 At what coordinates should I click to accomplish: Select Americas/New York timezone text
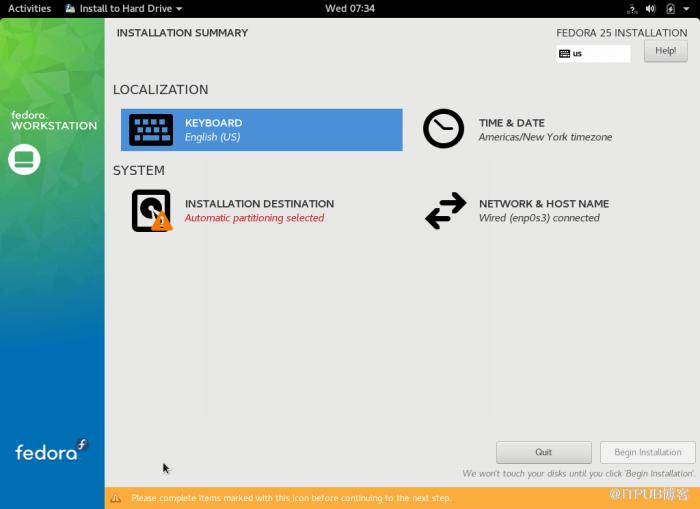(x=545, y=137)
